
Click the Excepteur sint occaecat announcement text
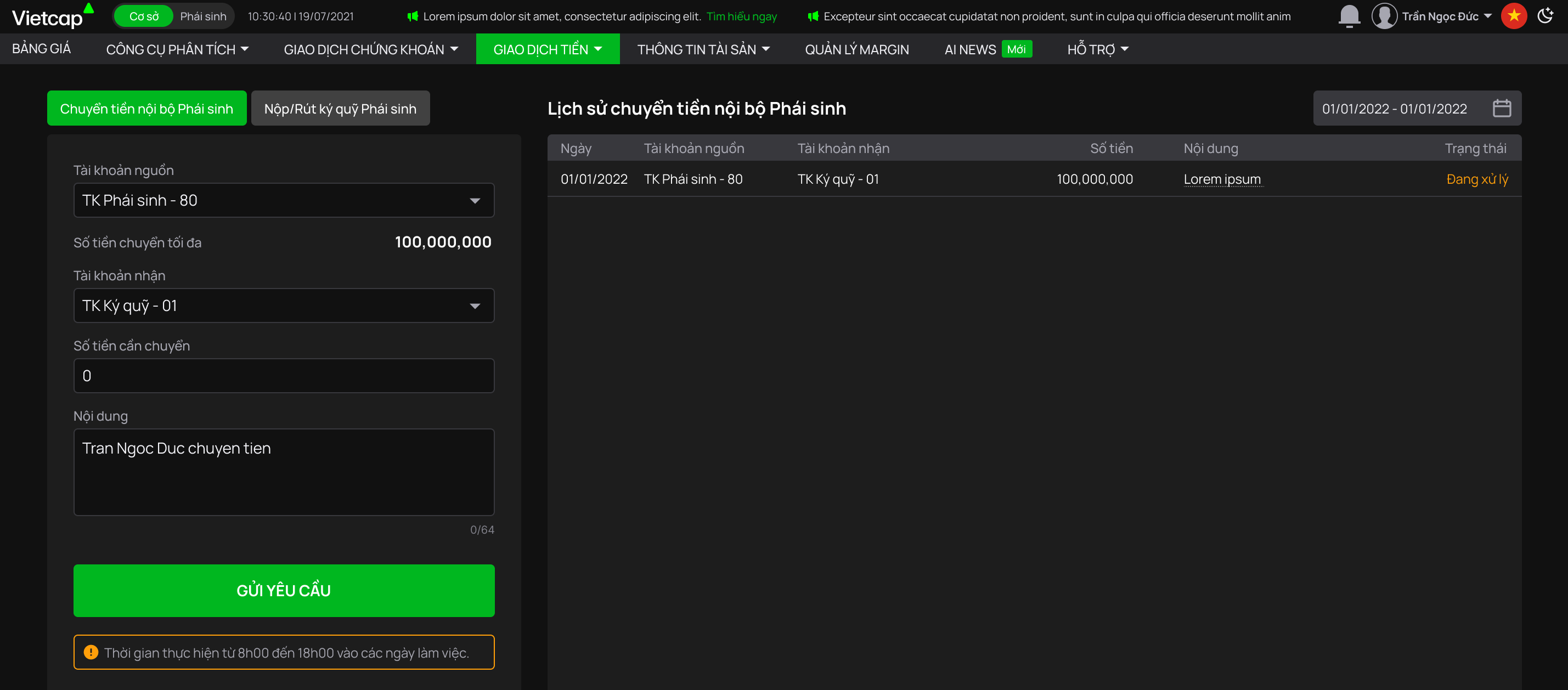pos(1056,16)
